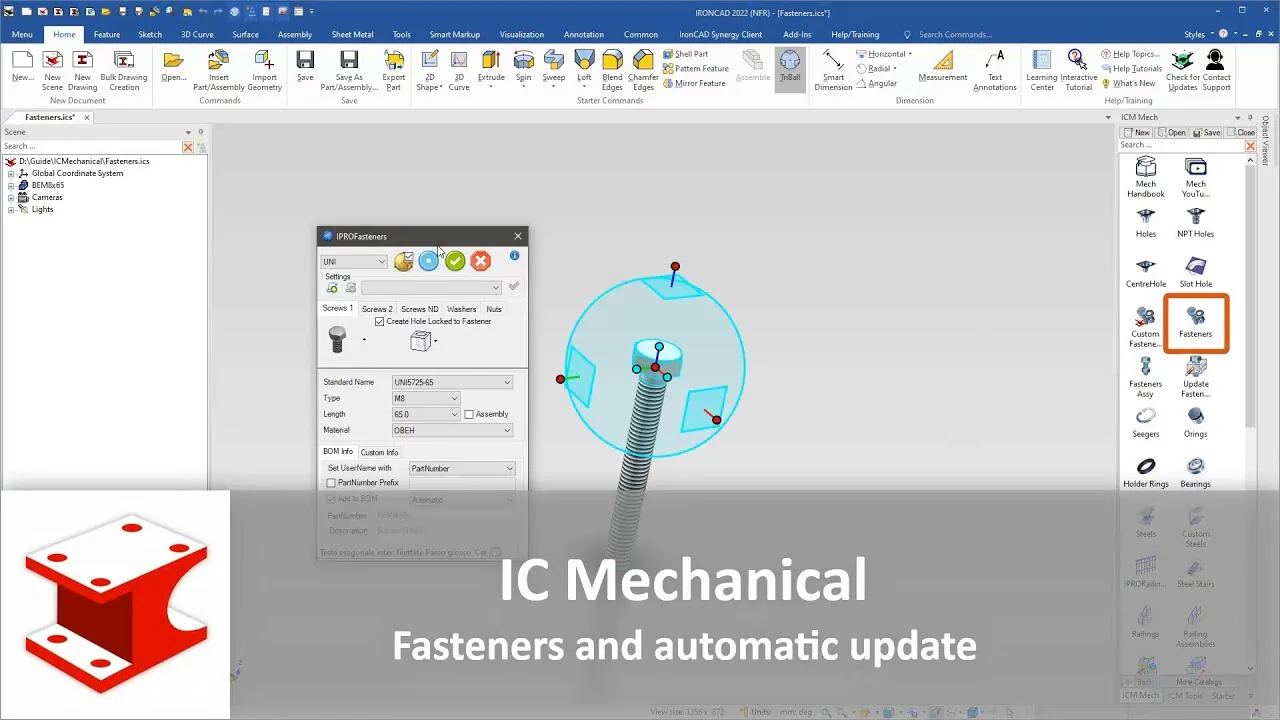The height and width of the screenshot is (720, 1280).
Task: Open the Nuts tab
Action: (x=494, y=309)
